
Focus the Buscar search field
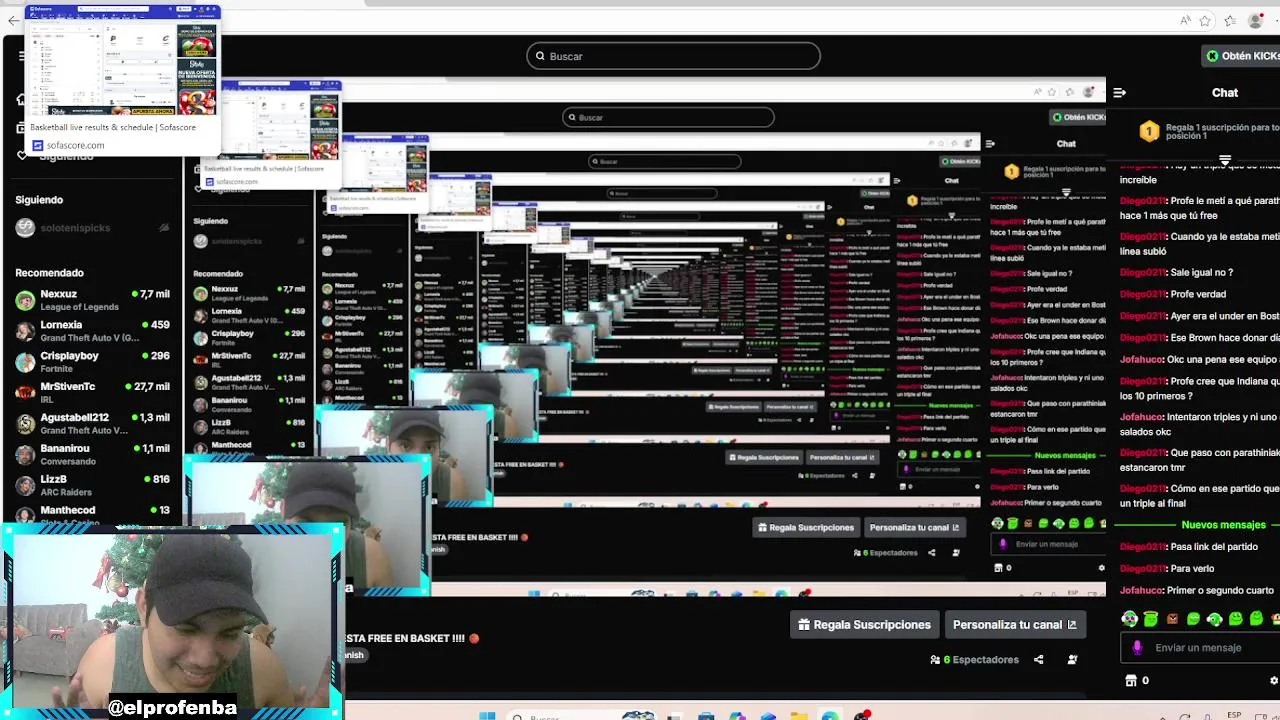coord(673,56)
